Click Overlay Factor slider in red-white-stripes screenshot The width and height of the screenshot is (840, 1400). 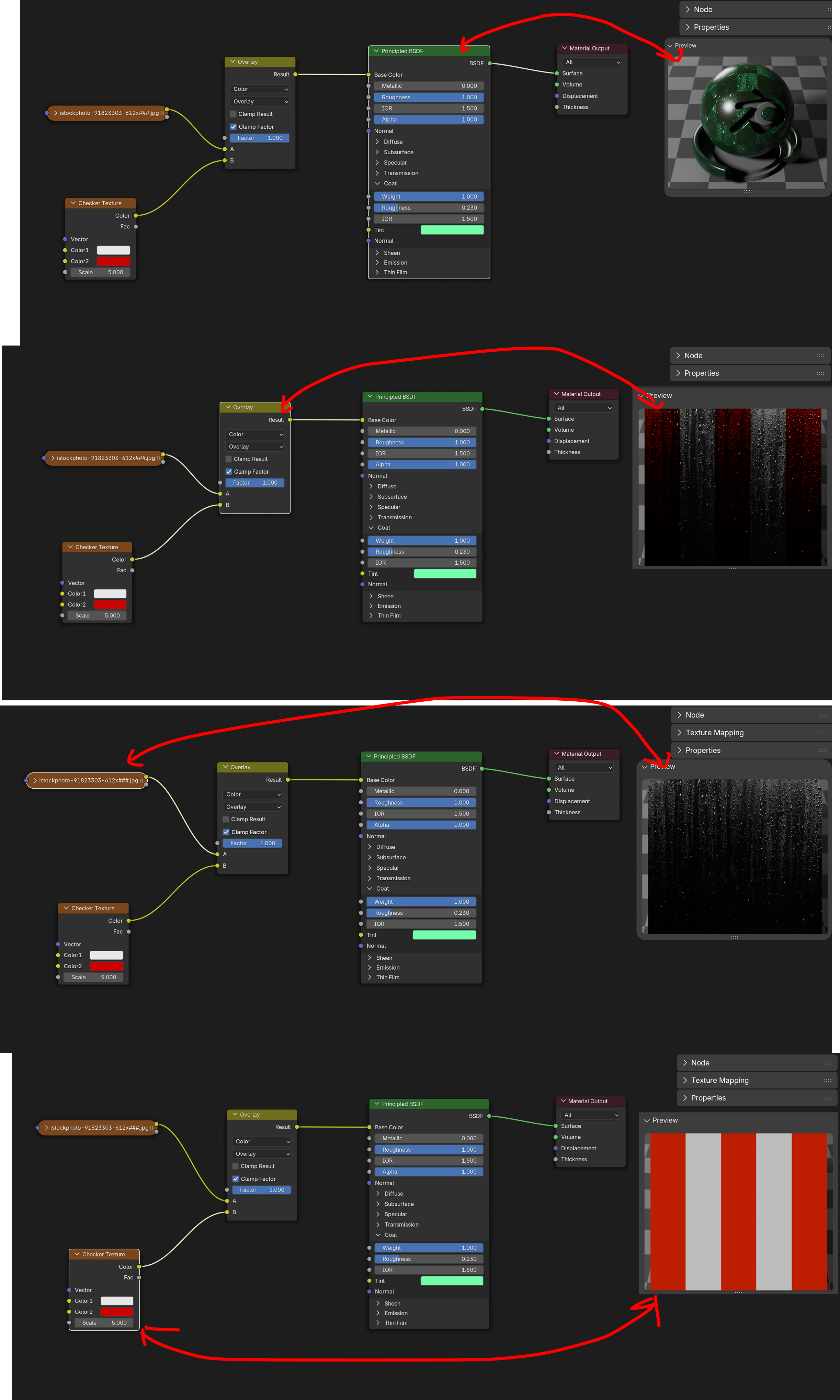click(x=261, y=1190)
